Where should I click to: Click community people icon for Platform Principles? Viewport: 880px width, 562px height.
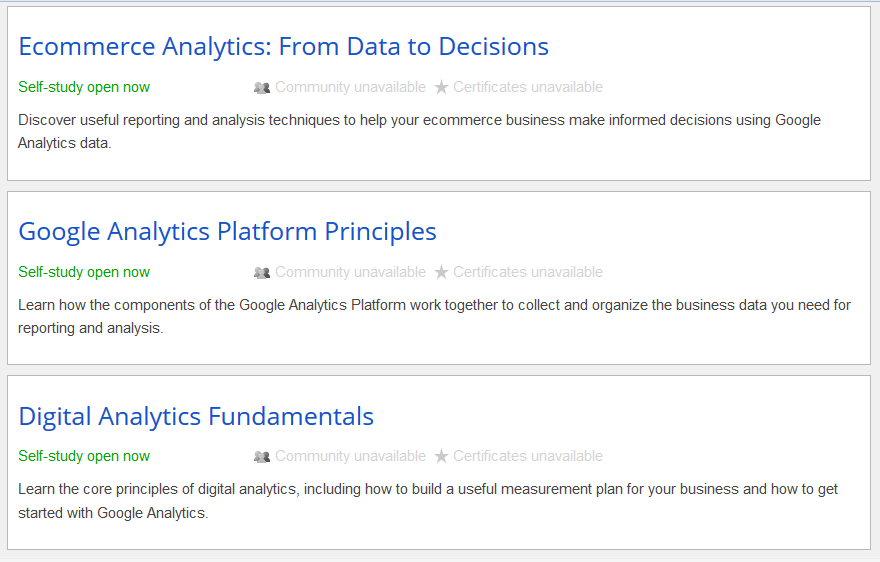(262, 272)
